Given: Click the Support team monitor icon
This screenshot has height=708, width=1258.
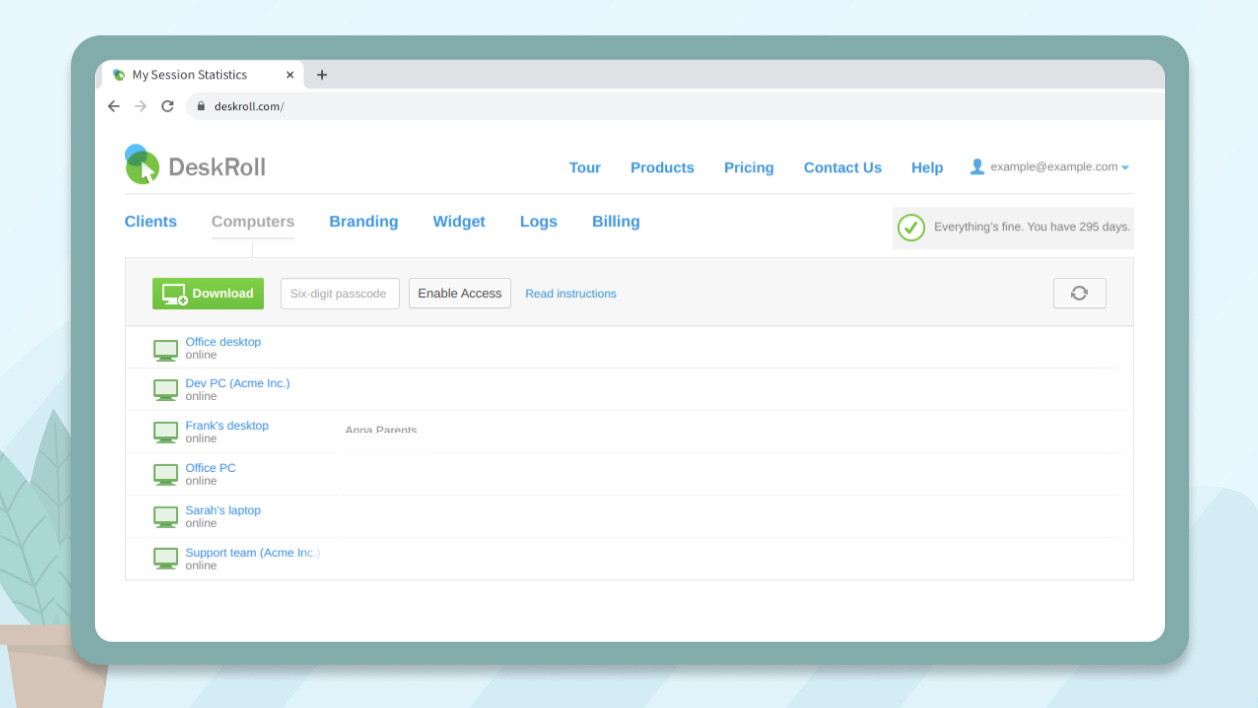Looking at the screenshot, I should (166, 559).
